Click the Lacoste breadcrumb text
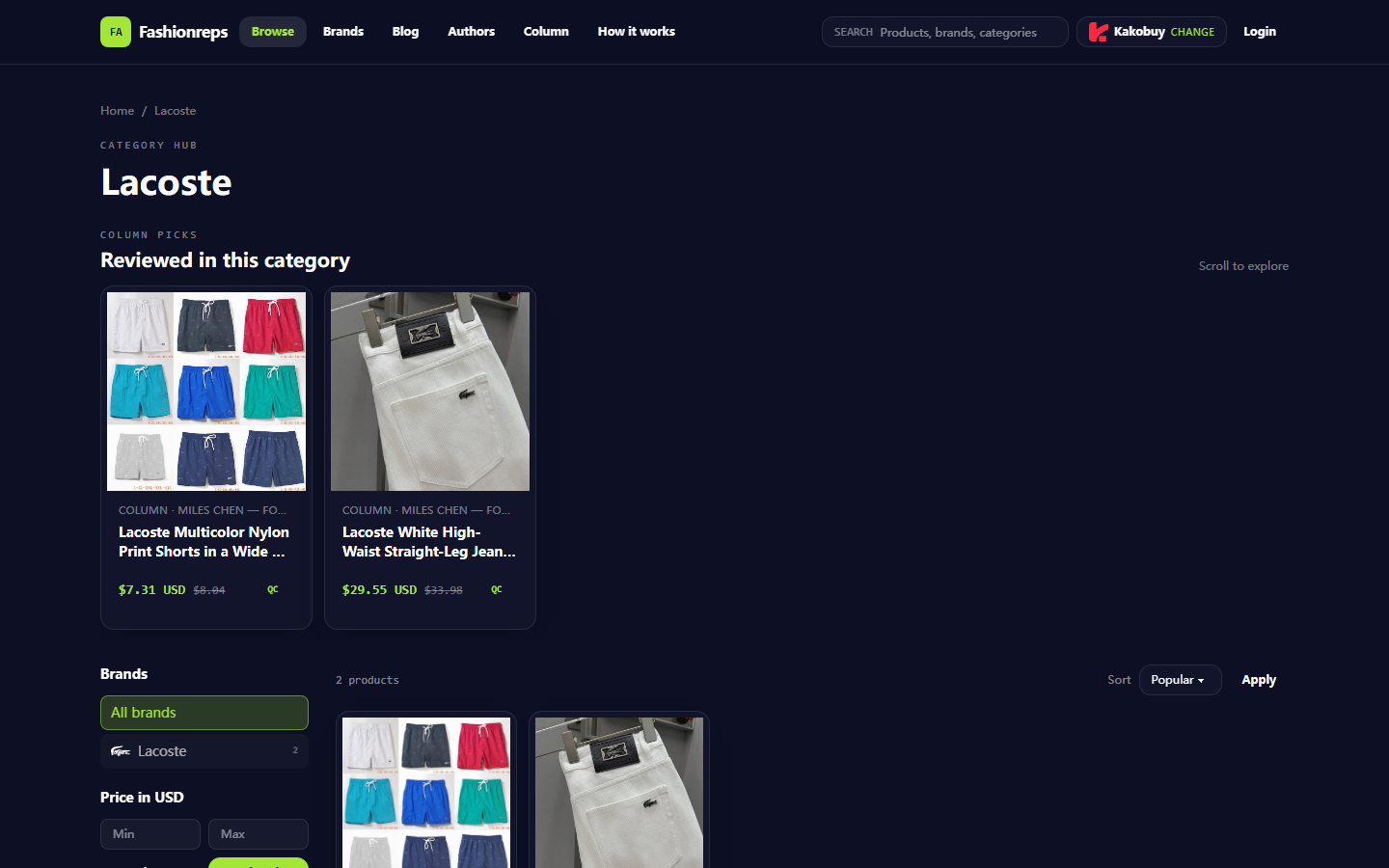The height and width of the screenshot is (868, 1389). [176, 111]
